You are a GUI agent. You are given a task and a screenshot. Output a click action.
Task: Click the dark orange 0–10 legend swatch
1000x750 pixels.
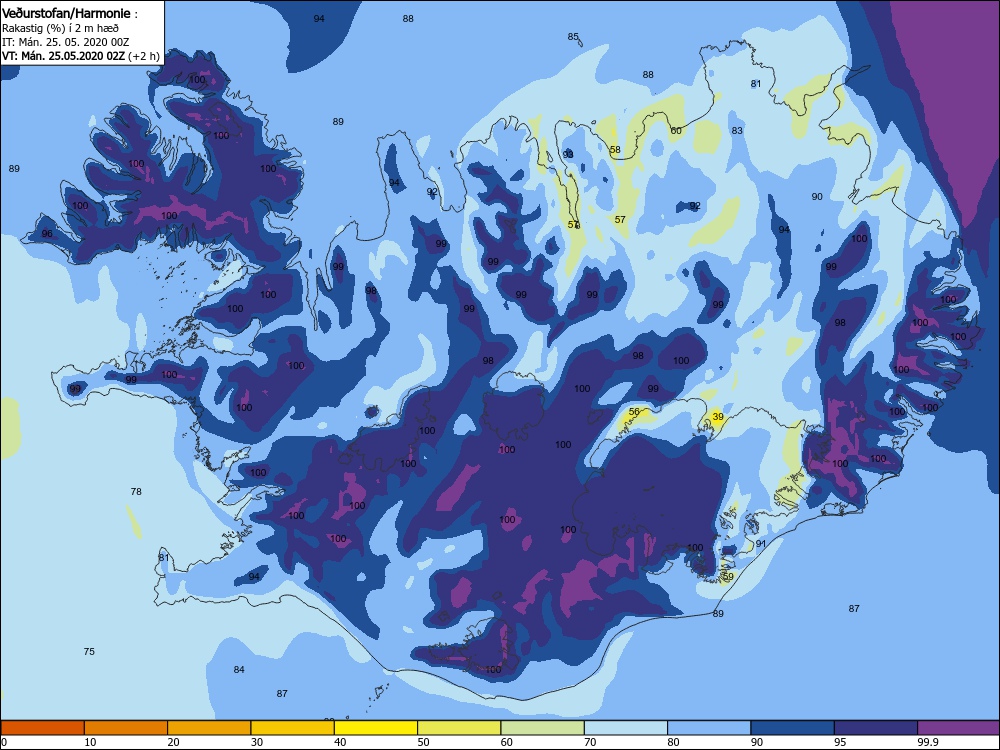42,728
